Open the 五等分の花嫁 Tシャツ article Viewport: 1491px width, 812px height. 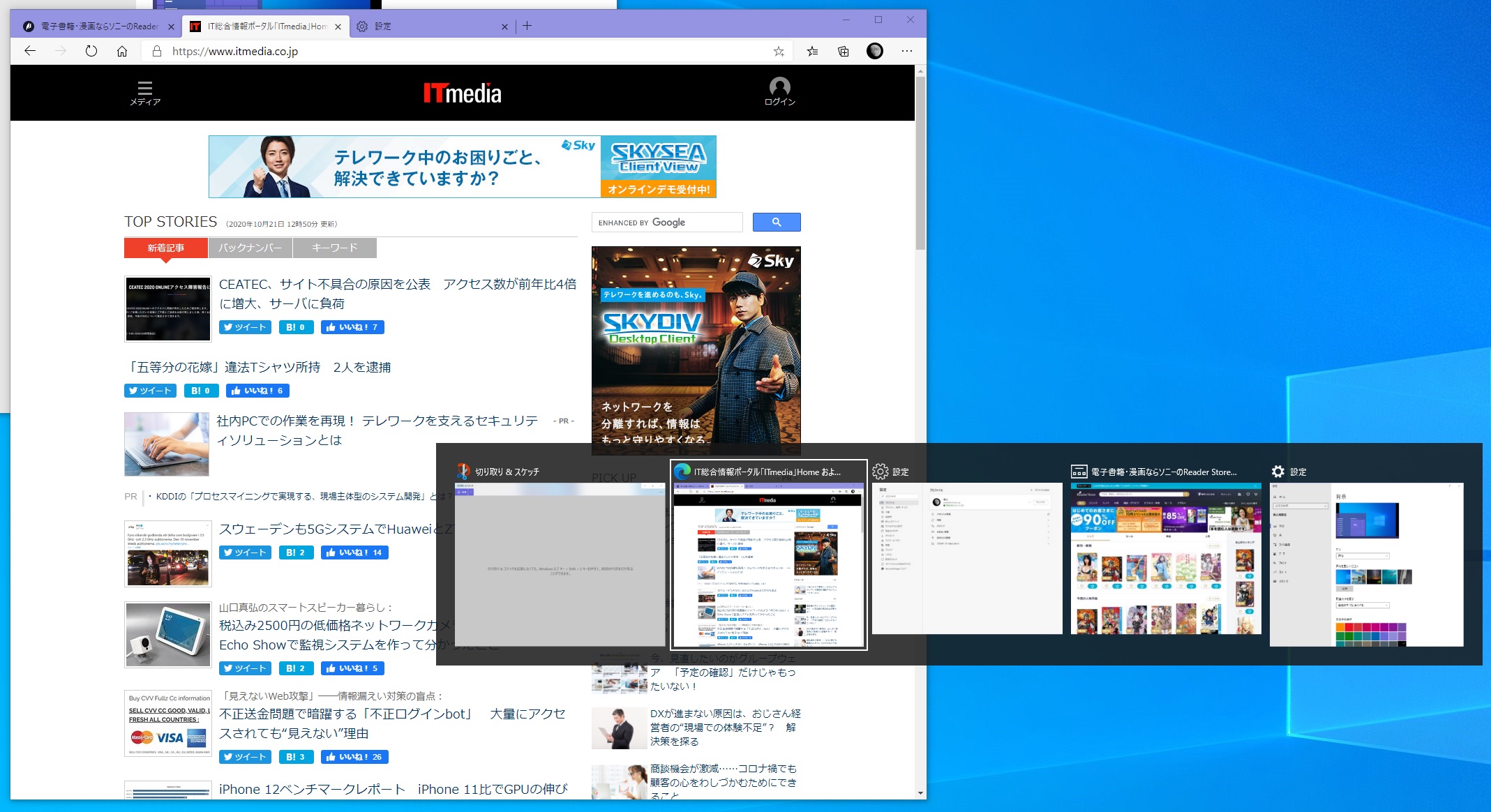(257, 367)
